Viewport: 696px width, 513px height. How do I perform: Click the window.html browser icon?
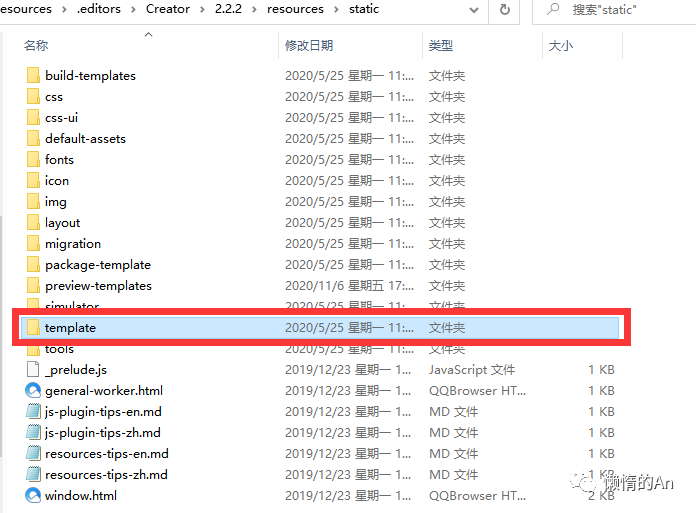coord(33,495)
